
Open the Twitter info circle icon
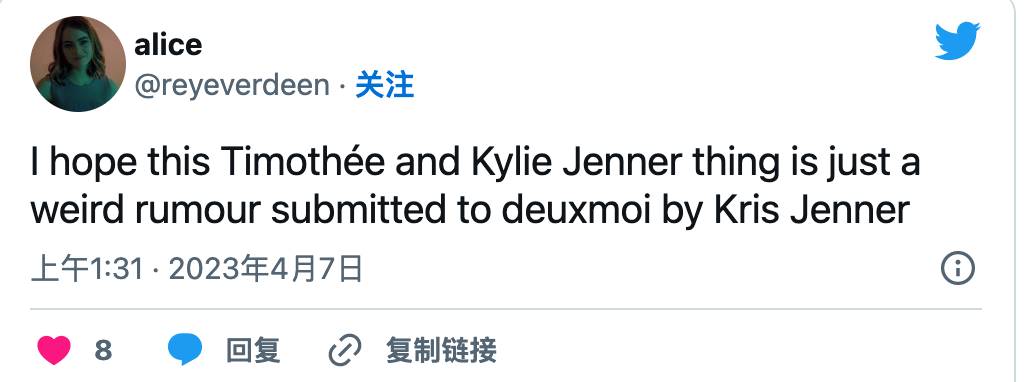point(958,268)
